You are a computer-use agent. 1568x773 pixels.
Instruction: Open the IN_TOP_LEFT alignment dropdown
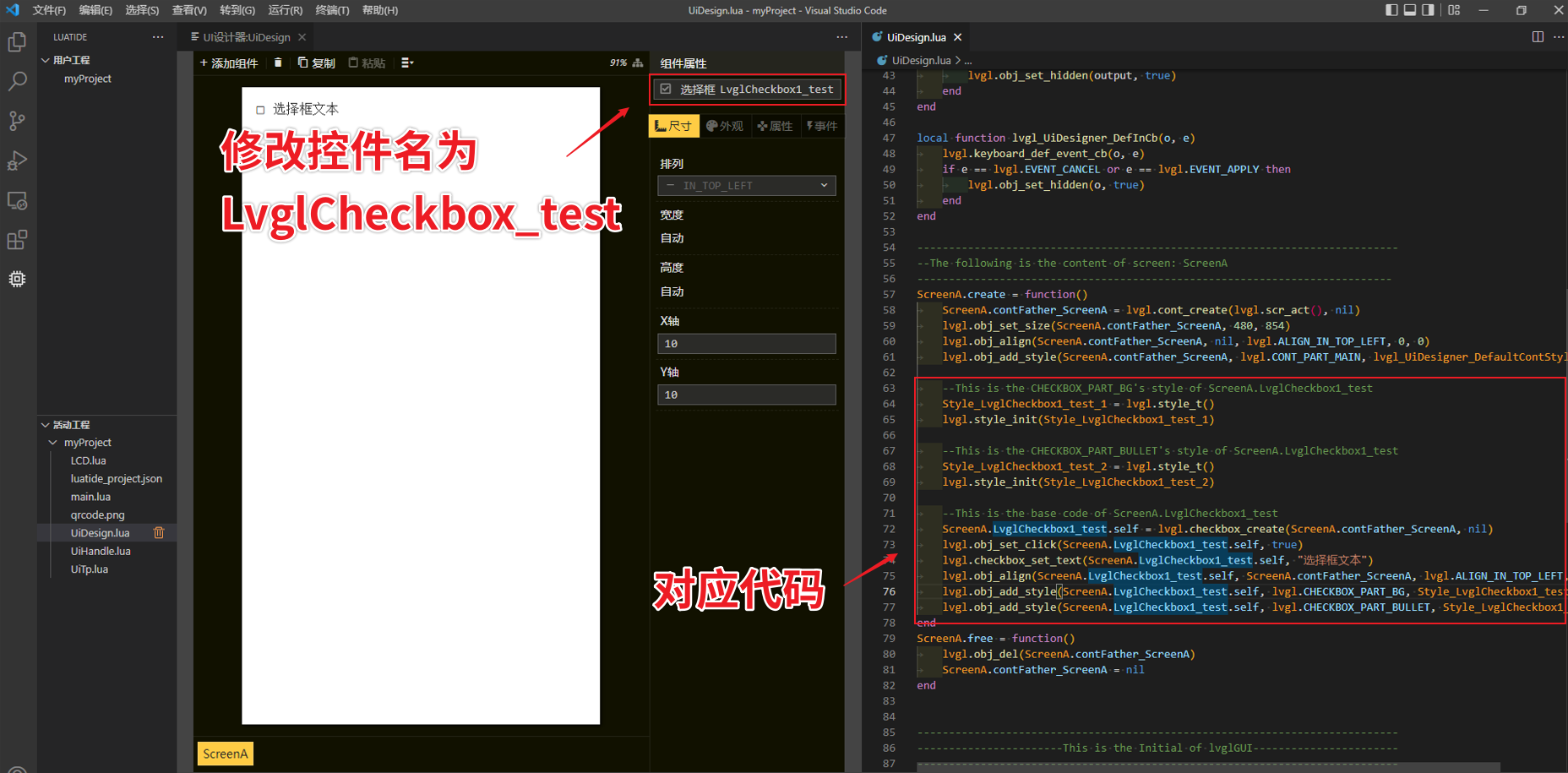(746, 186)
